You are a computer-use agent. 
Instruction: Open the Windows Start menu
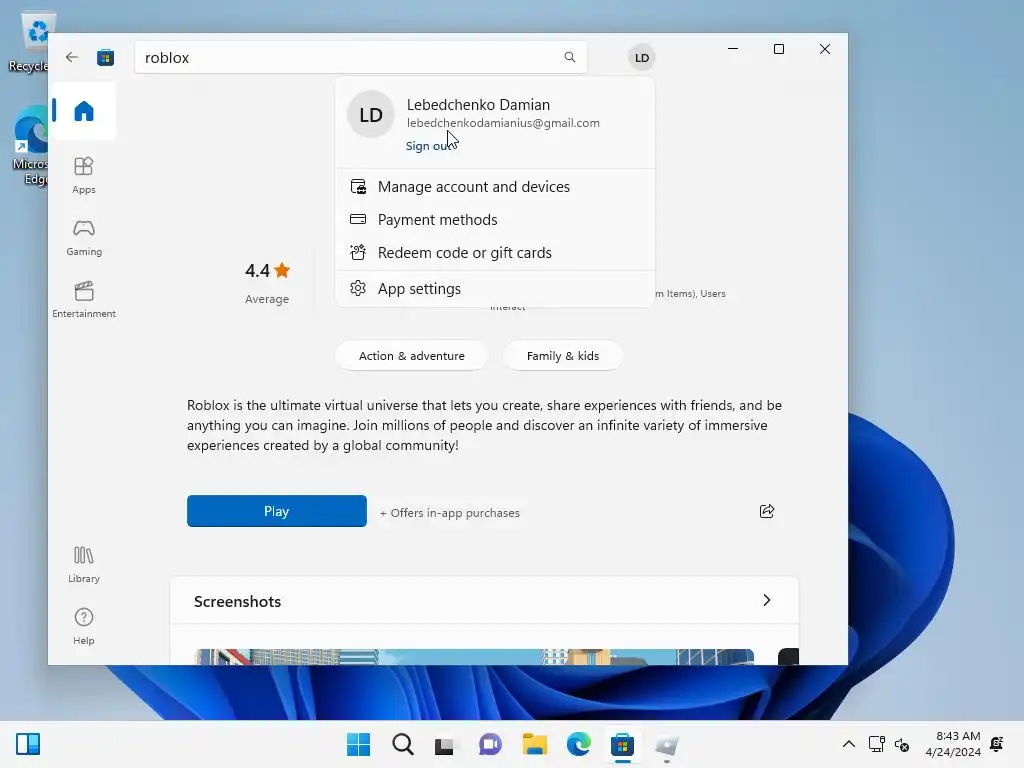[x=358, y=744]
